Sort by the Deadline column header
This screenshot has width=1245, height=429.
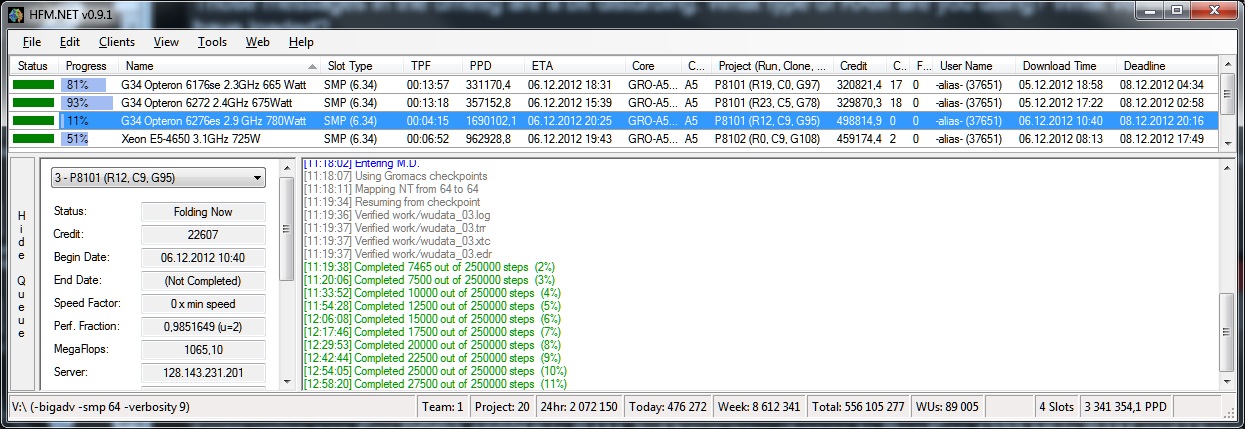(1167, 66)
